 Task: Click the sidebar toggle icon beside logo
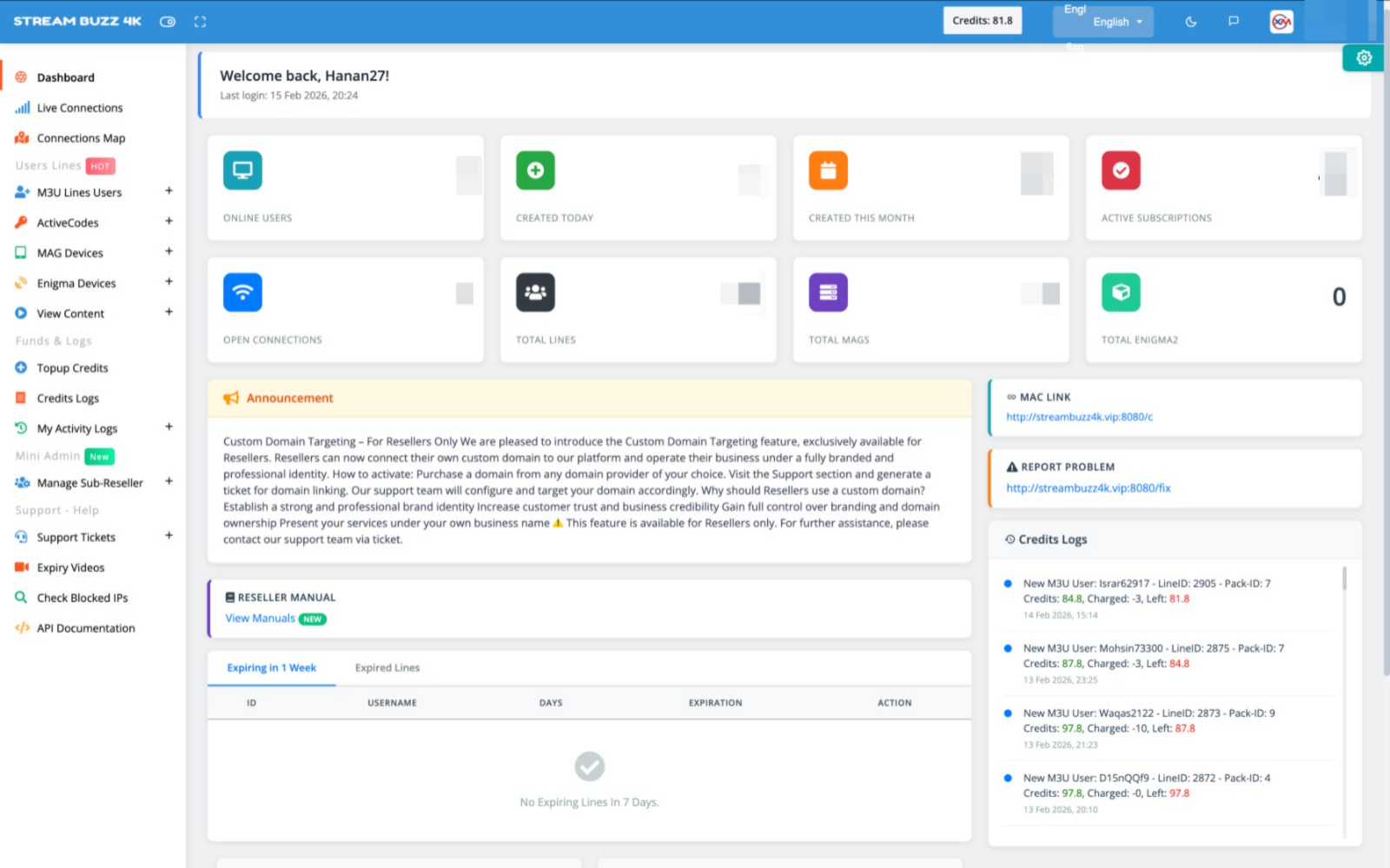pyautogui.click(x=168, y=22)
